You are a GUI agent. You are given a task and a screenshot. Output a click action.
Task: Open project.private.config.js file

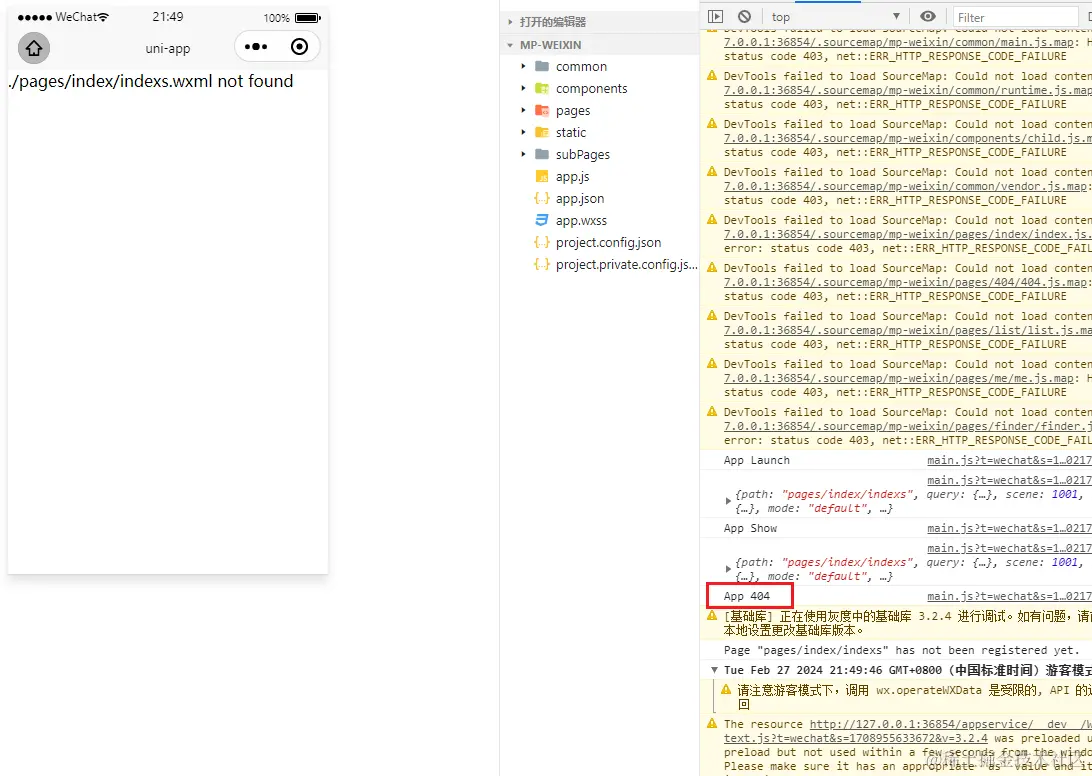click(626, 265)
